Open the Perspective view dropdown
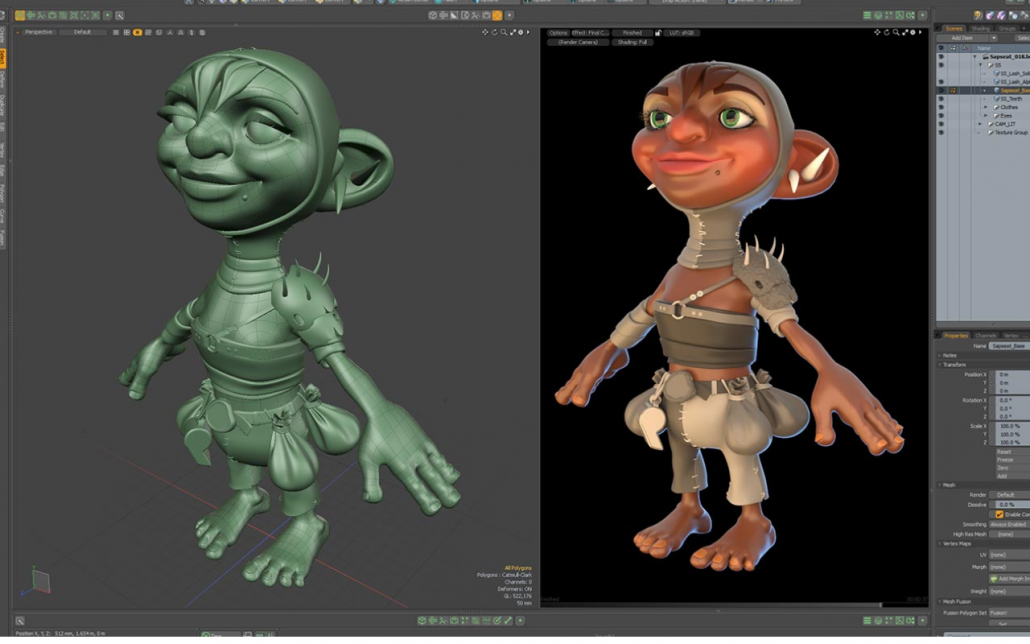The image size is (1030, 644). [40, 31]
